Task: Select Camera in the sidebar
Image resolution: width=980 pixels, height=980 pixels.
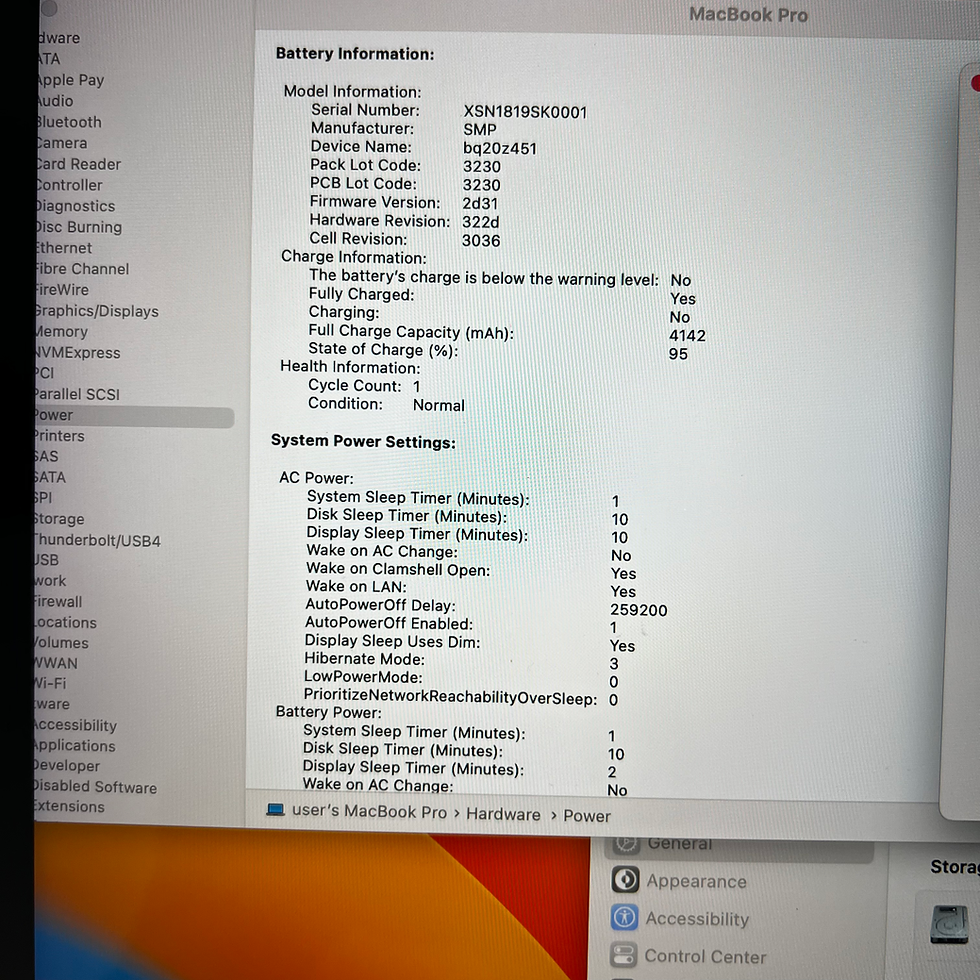Action: pos(61,142)
